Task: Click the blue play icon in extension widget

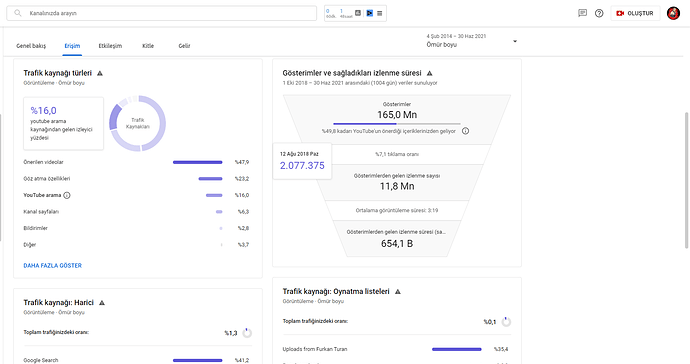Action: pyautogui.click(x=370, y=13)
